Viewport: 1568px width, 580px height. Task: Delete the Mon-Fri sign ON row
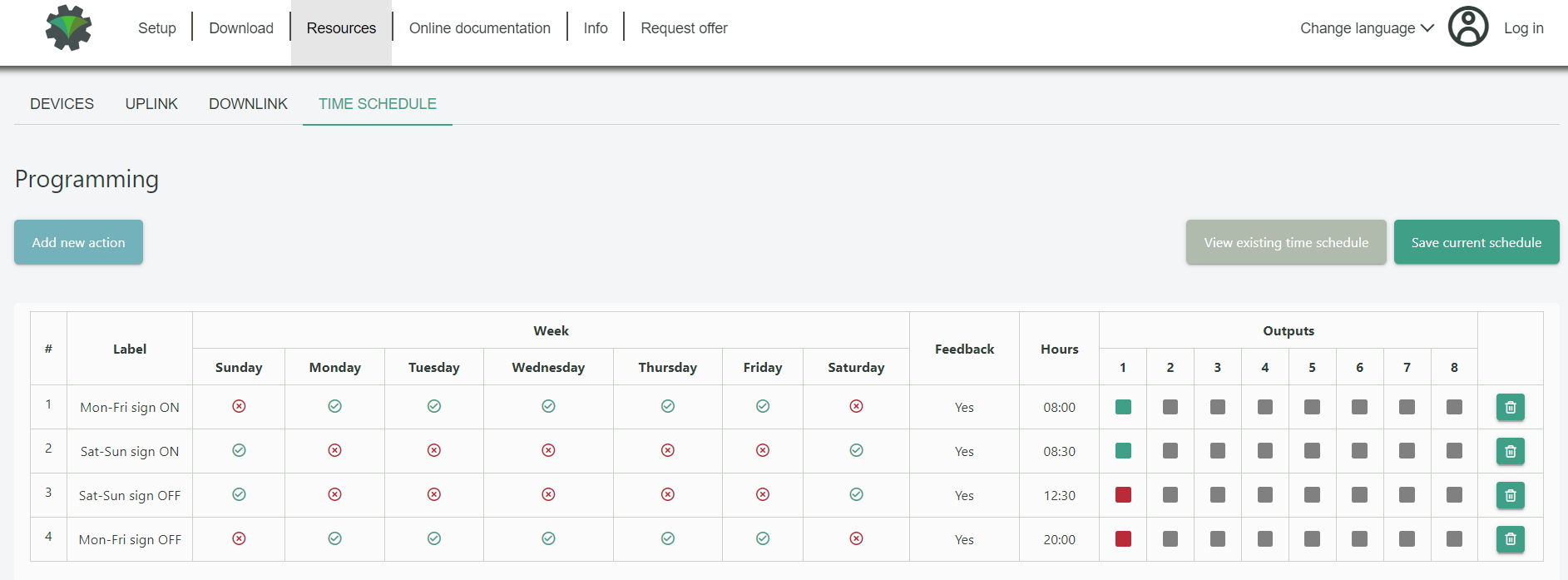(1510, 408)
